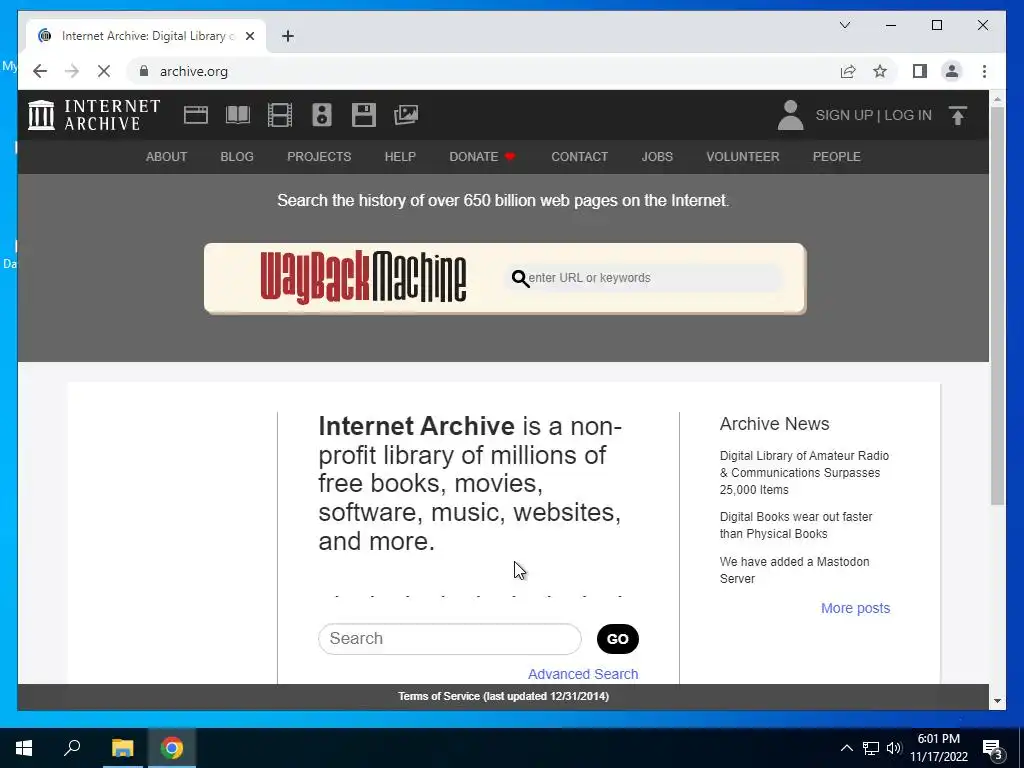Open the Software floppy disk icon
This screenshot has height=768, width=1024.
364,115
